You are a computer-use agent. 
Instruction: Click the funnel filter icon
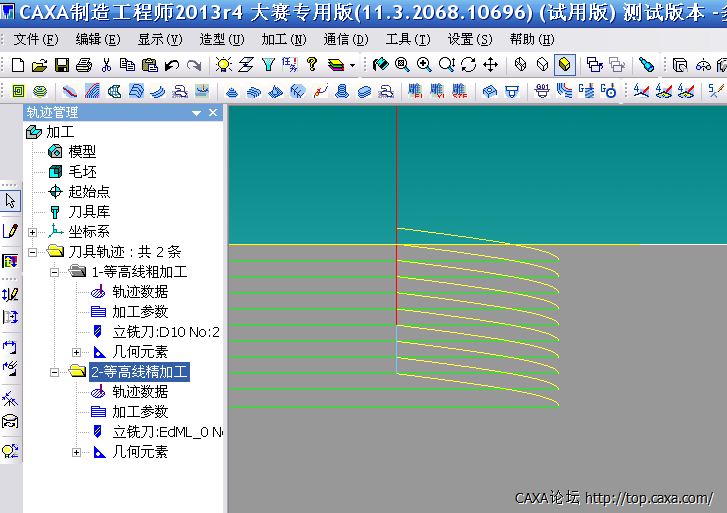(x=268, y=64)
